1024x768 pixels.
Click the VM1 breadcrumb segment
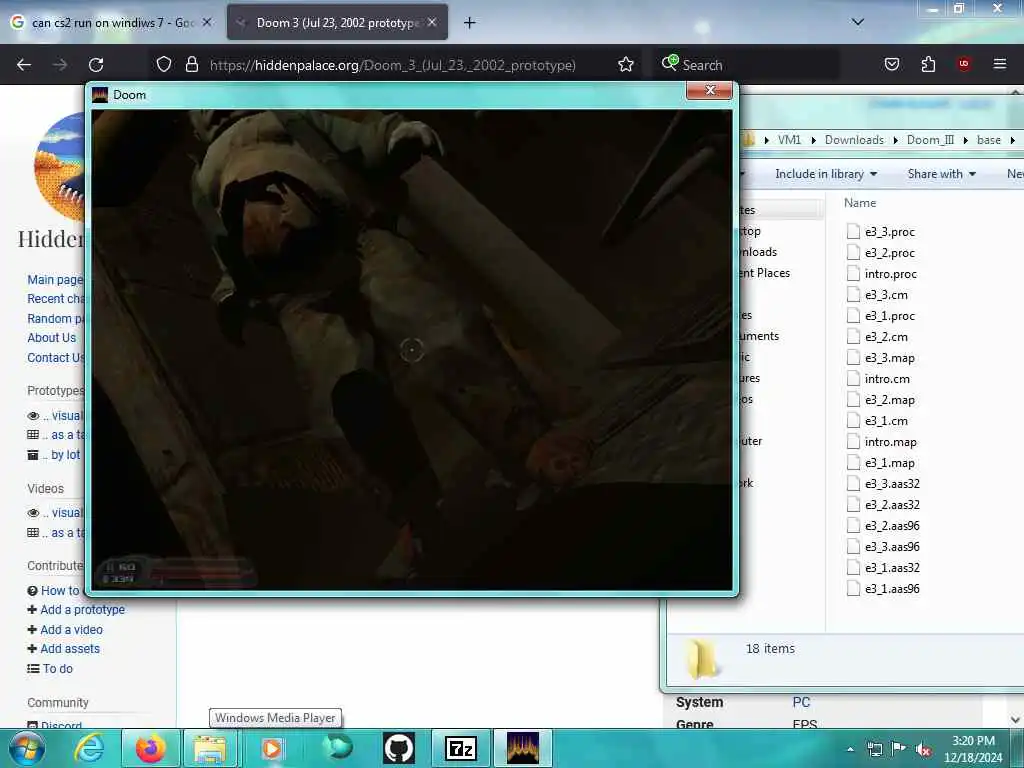click(789, 140)
